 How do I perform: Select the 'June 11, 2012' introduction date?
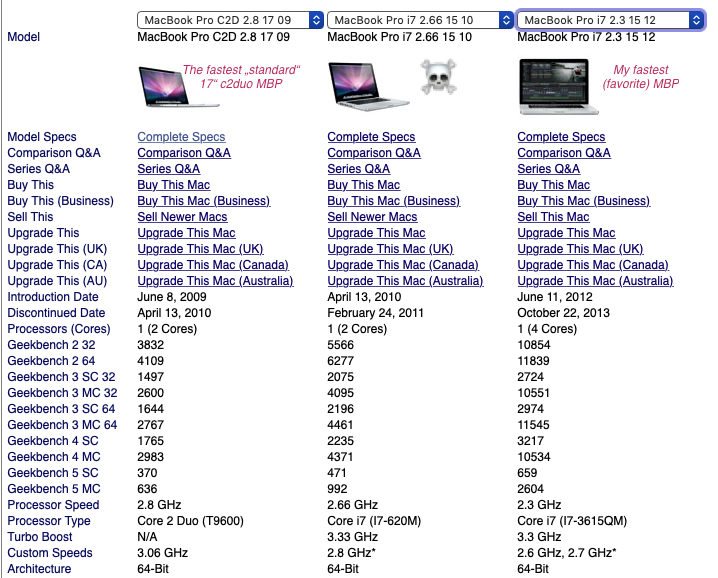[x=555, y=297]
